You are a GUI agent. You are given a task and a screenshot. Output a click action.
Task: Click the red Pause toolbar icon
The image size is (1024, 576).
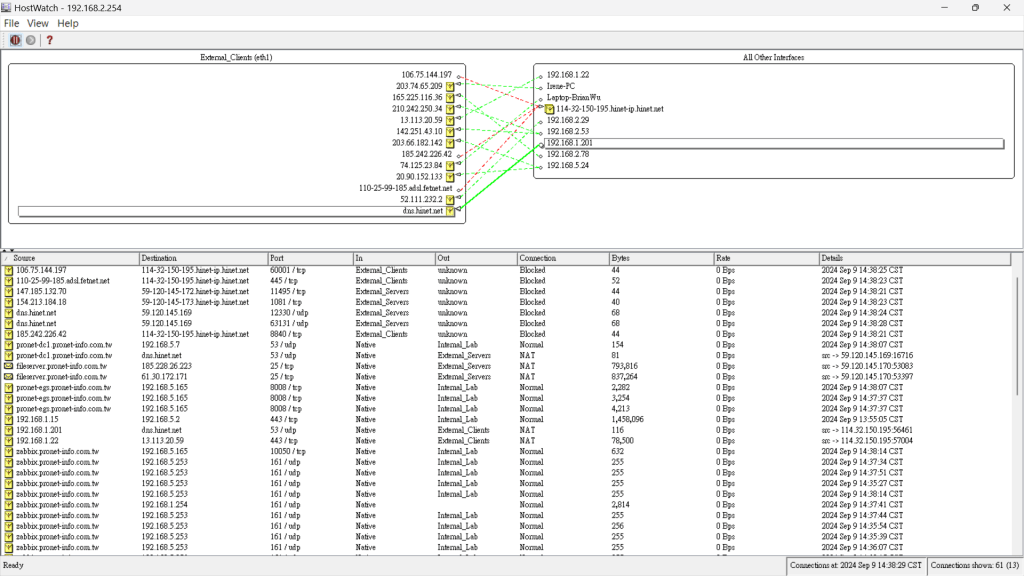pyautogui.click(x=15, y=40)
